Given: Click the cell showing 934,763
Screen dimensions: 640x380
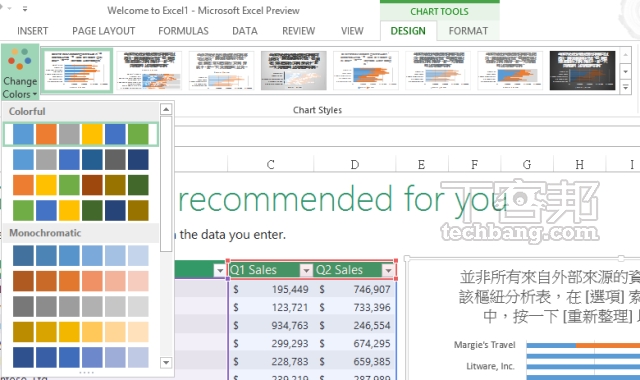Looking at the screenshot, I should 271,325.
